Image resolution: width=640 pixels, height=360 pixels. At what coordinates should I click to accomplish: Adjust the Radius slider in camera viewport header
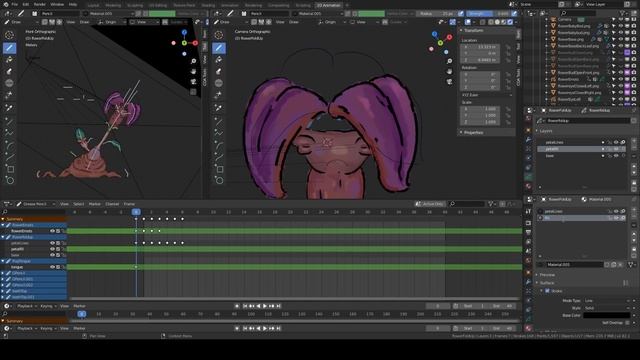436,13
